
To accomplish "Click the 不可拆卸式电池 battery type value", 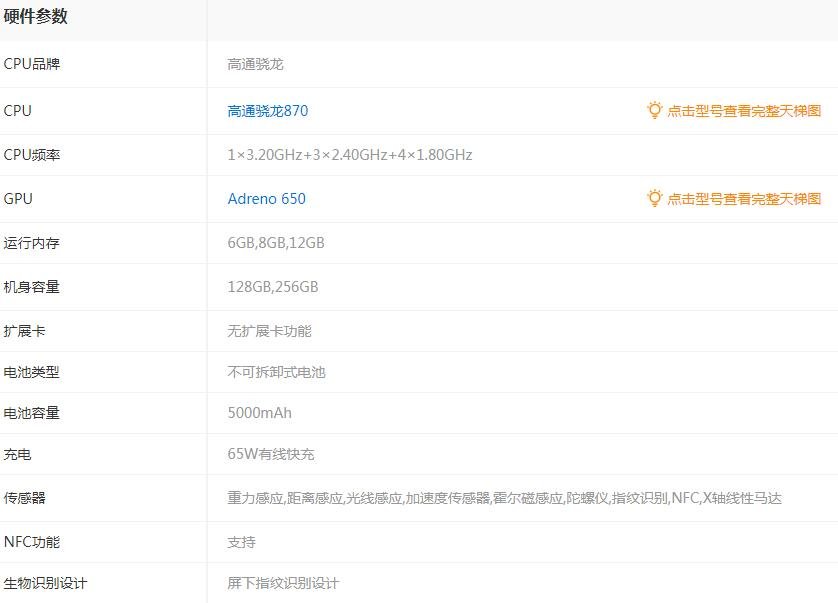I will click(276, 372).
